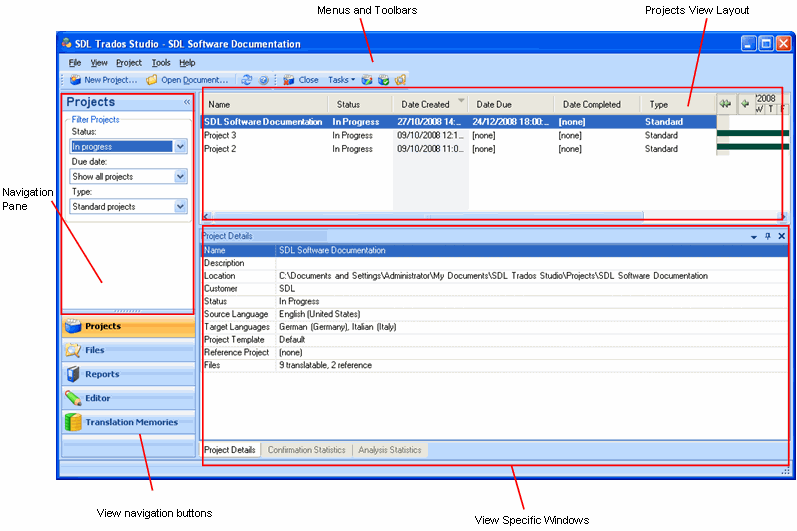Click the Open Document toolbar button
797x531 pixels.
[187, 80]
